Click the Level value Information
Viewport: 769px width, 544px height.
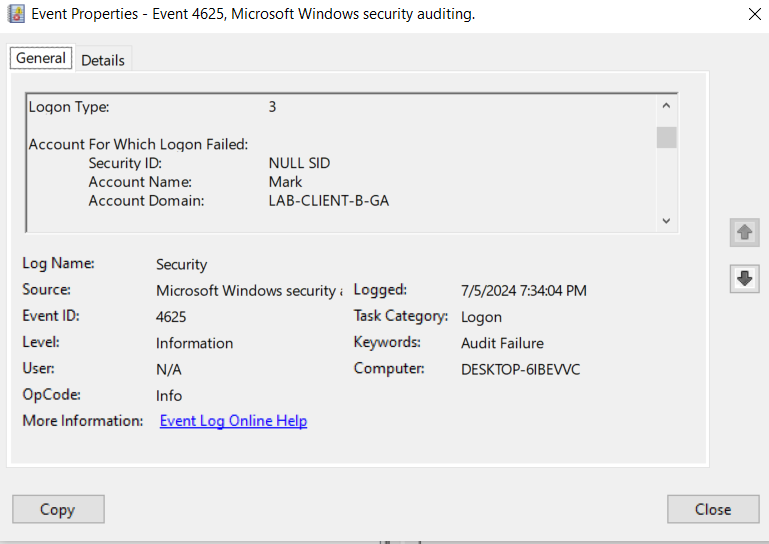(x=194, y=343)
